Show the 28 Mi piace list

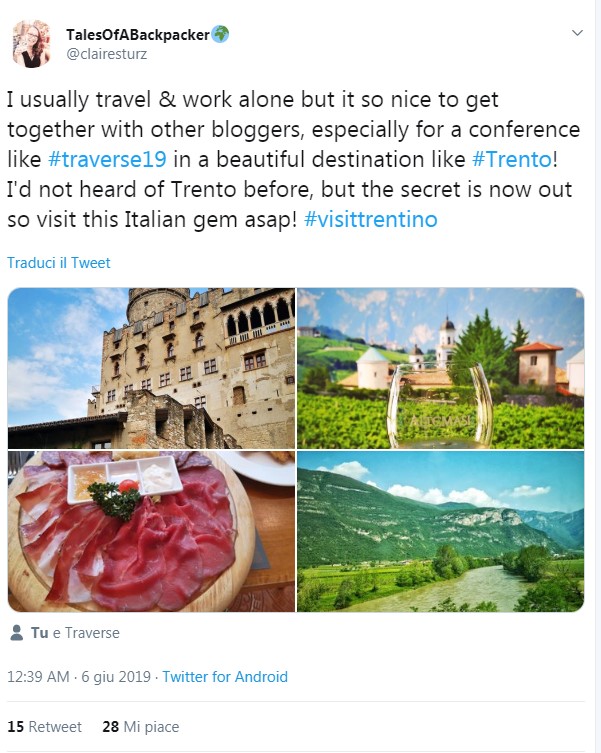[x=140, y=727]
